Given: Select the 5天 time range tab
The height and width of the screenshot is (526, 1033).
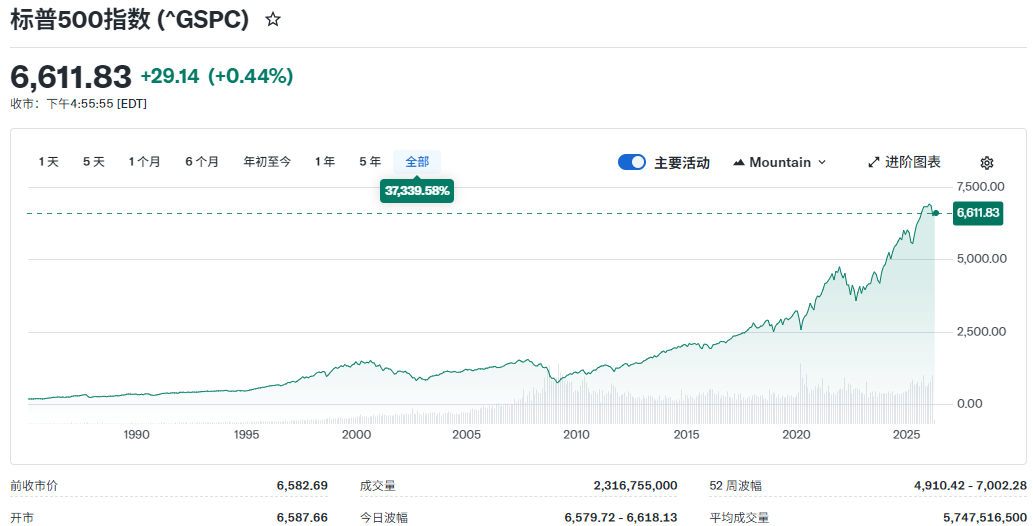Looking at the screenshot, I should tap(94, 161).
